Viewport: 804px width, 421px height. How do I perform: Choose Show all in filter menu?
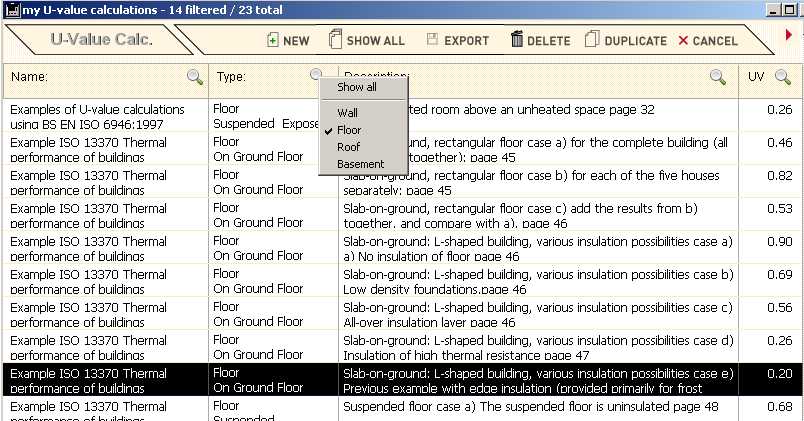click(357, 87)
